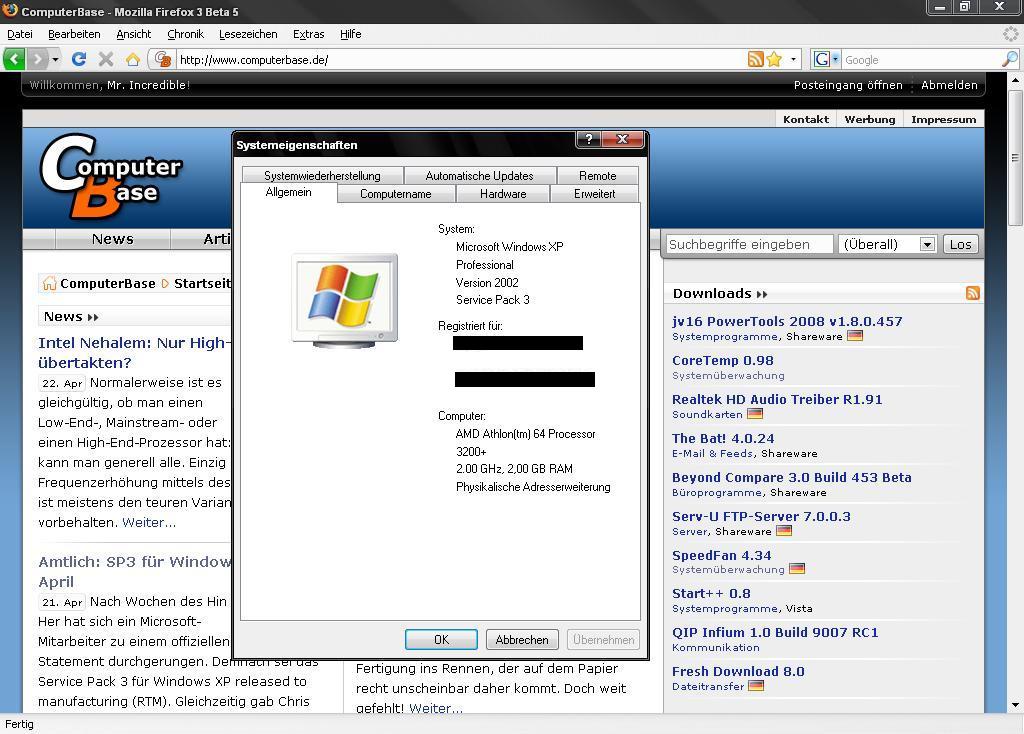The image size is (1024, 734).
Task: Click the Abmelden link
Action: coord(949,85)
